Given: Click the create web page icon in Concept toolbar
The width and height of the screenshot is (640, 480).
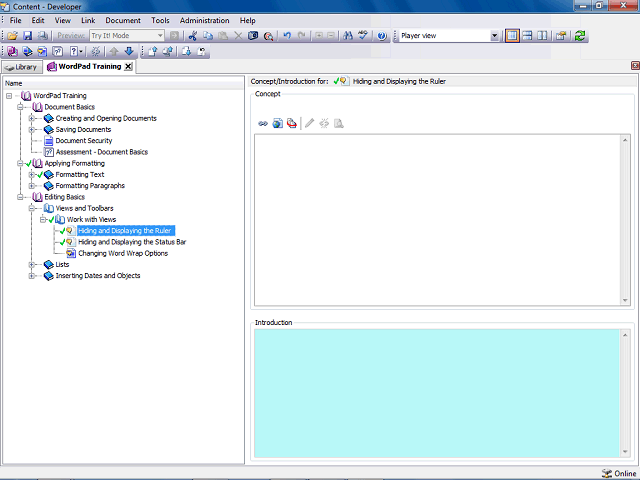Looking at the screenshot, I should [x=278, y=123].
